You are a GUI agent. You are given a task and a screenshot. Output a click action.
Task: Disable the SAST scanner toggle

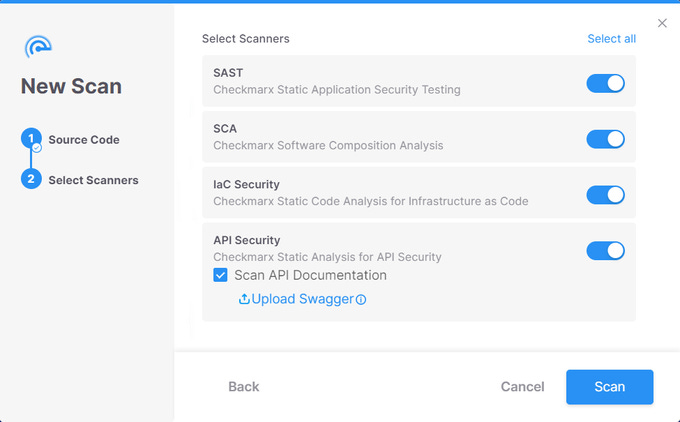pyautogui.click(x=605, y=84)
